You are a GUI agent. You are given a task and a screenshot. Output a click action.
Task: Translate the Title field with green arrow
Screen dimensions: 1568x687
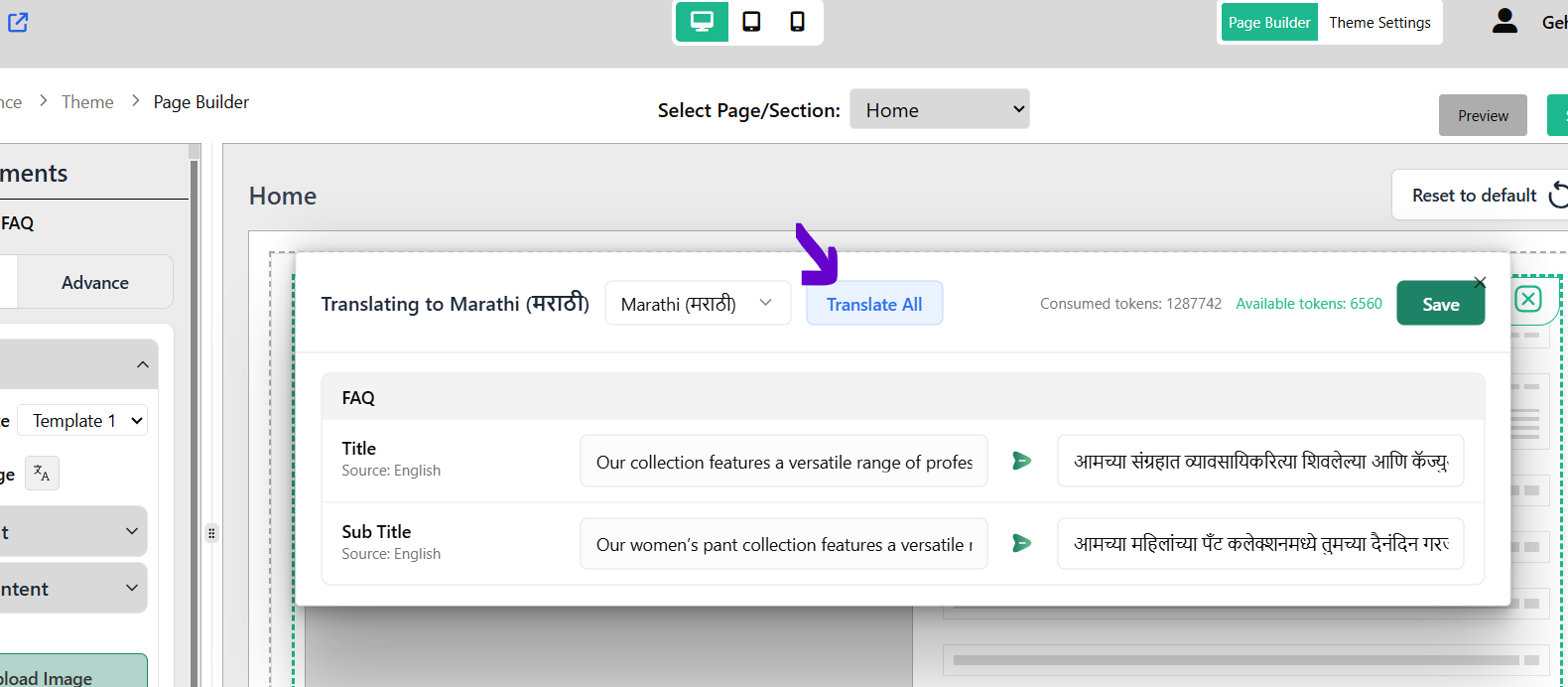click(x=1021, y=461)
